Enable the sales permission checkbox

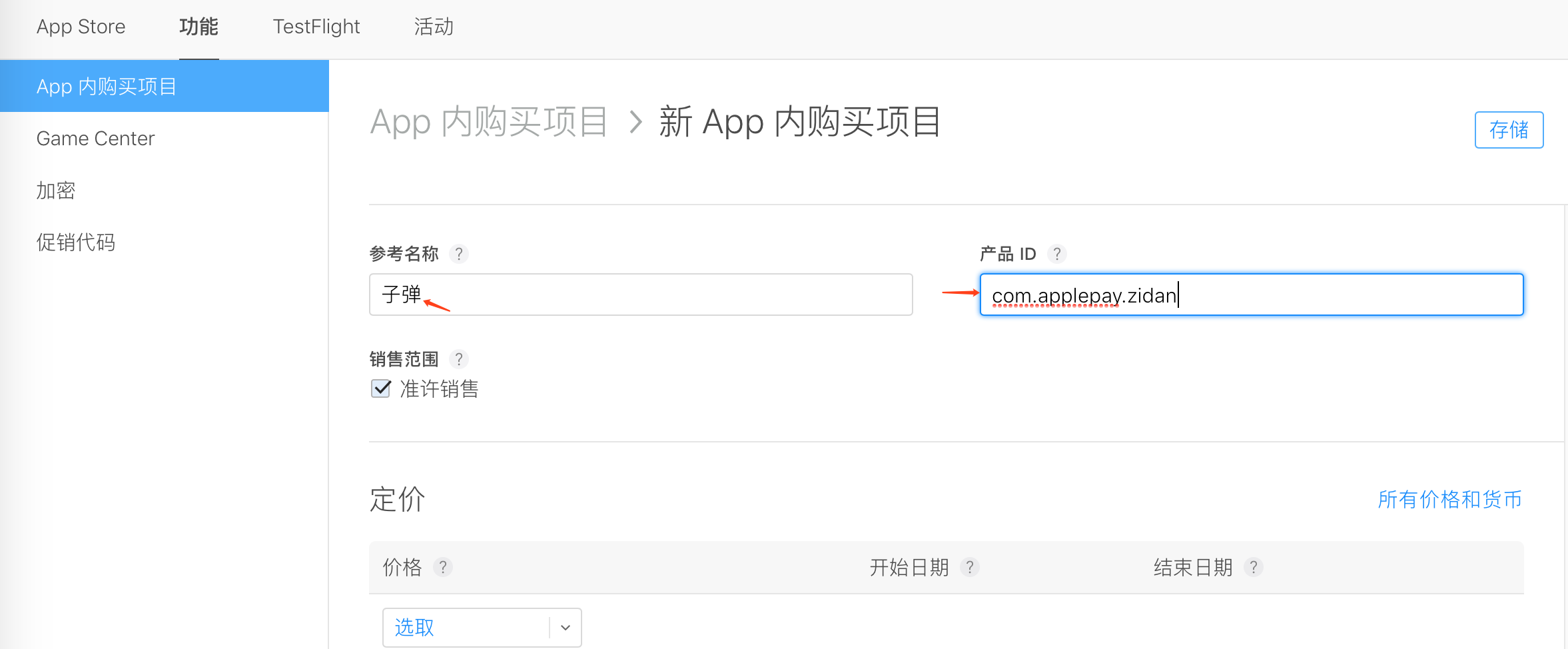380,388
